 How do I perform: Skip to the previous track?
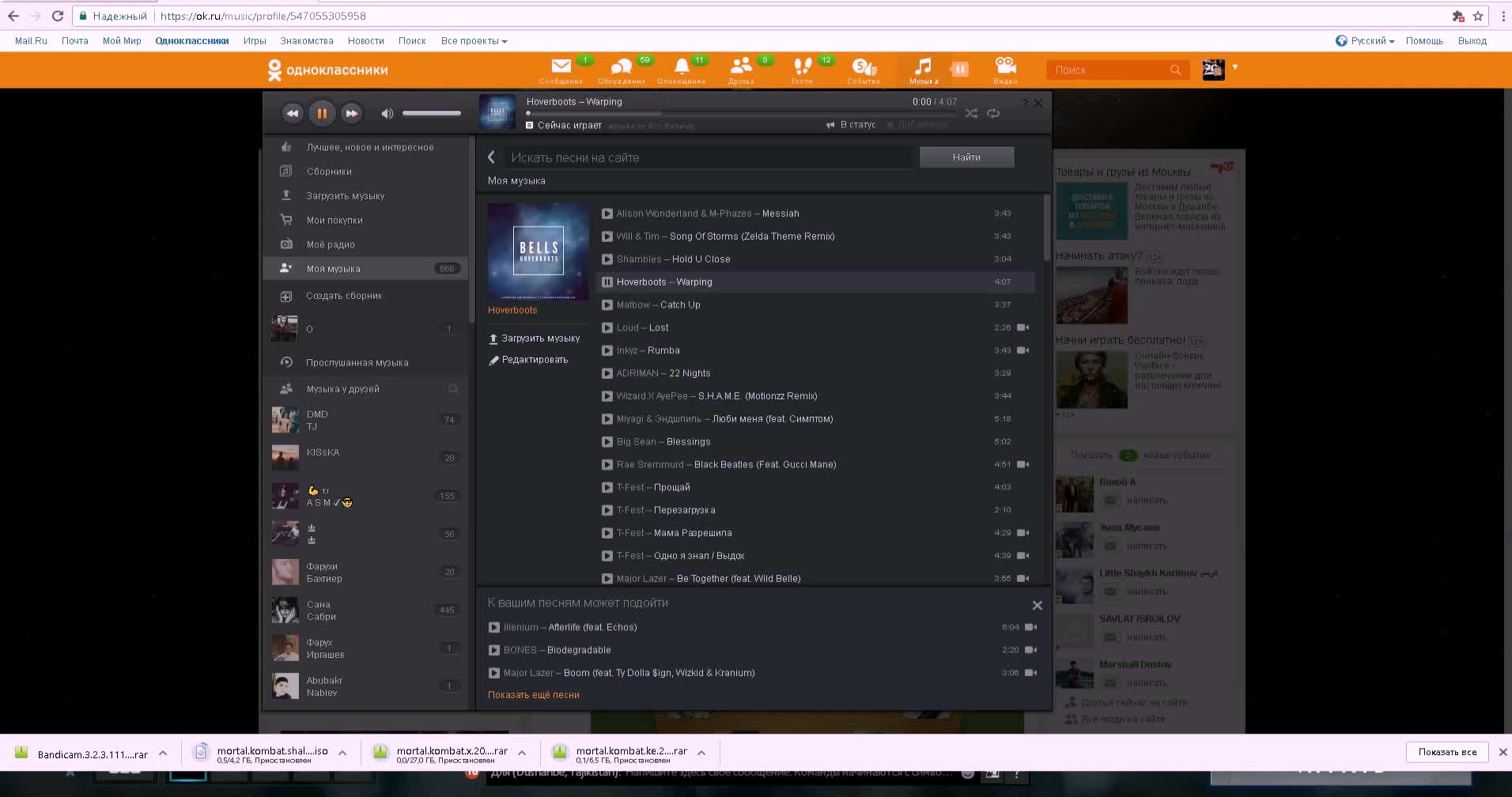(293, 114)
